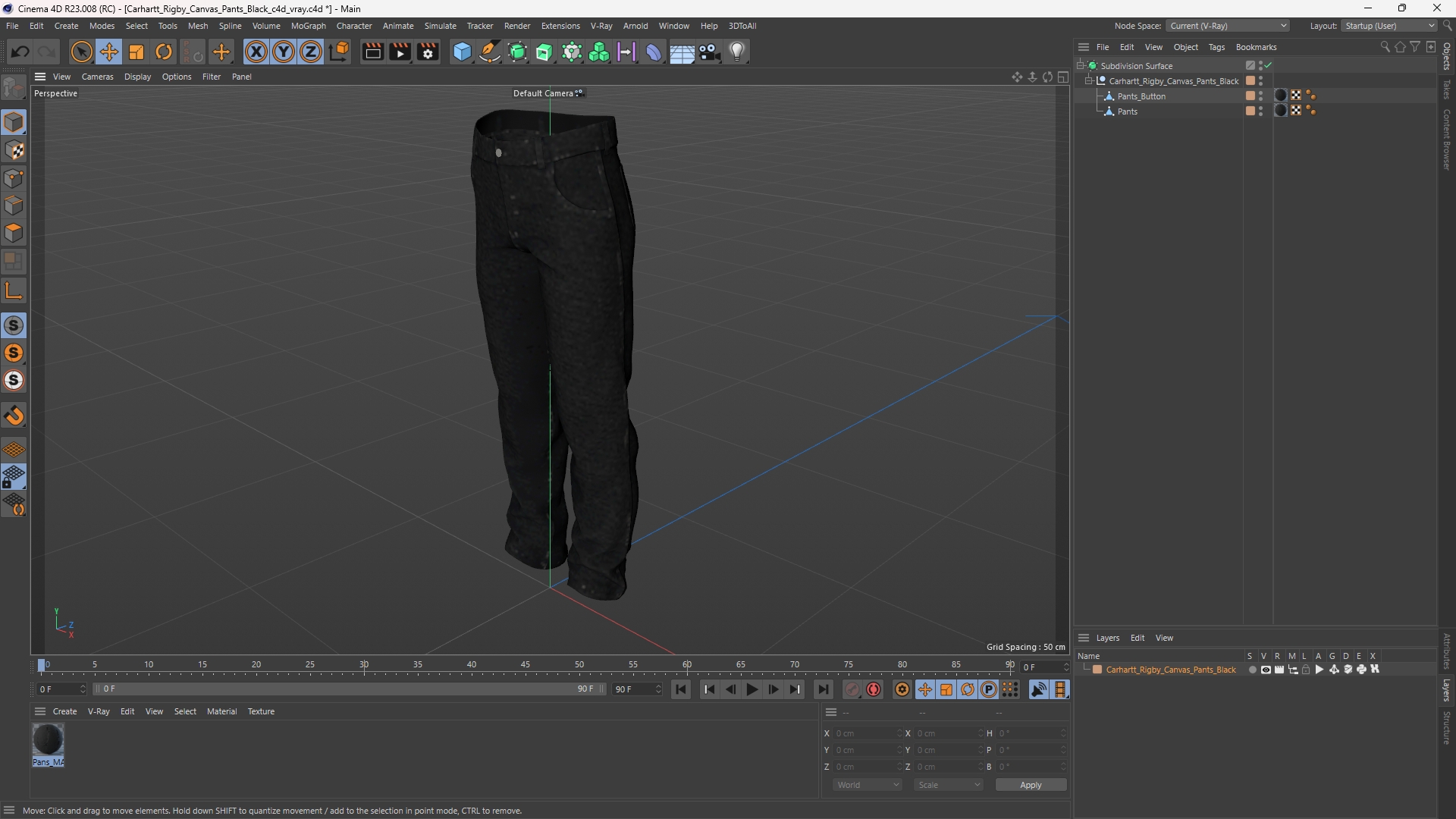Open the Simulate menu
The image size is (1456, 819).
pos(440,26)
